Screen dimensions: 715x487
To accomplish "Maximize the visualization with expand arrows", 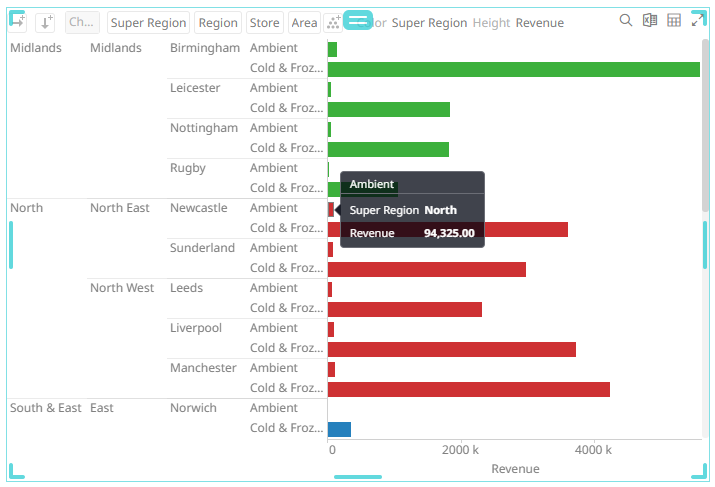I will click(x=698, y=21).
